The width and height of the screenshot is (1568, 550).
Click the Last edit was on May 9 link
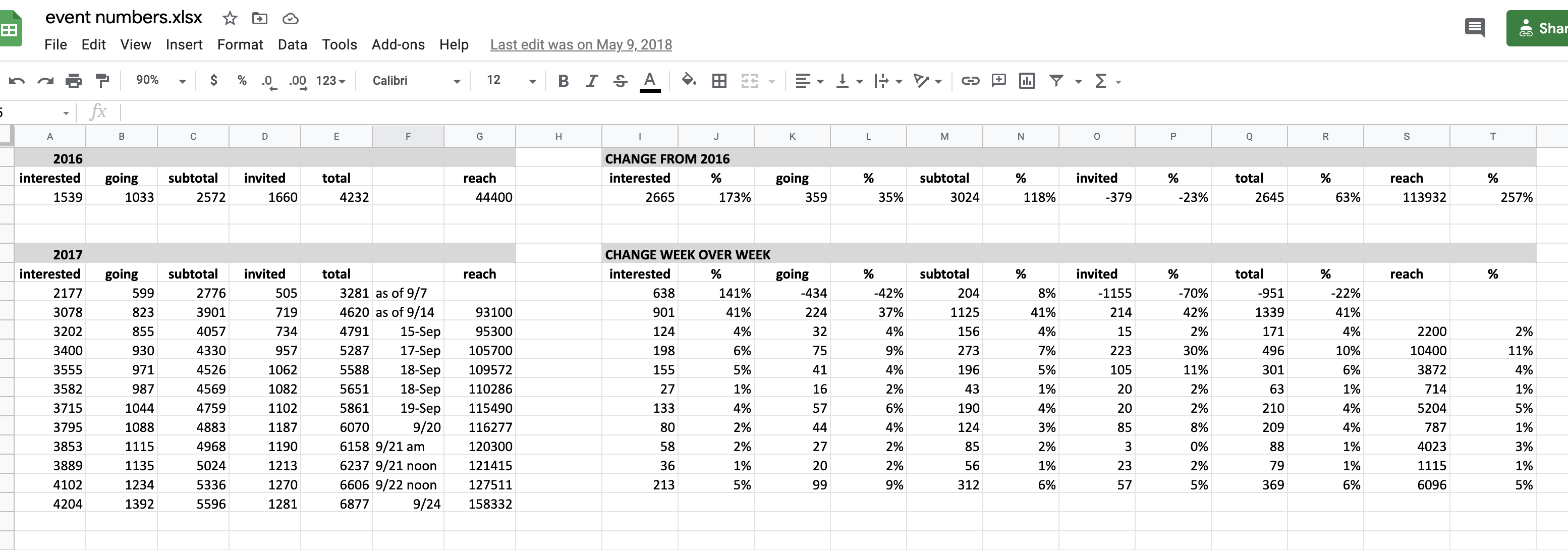[x=581, y=44]
